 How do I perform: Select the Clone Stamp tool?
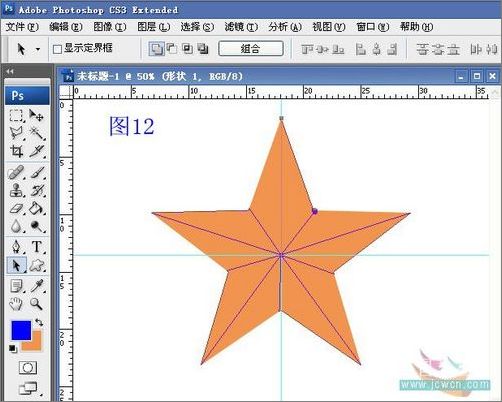pos(16,191)
